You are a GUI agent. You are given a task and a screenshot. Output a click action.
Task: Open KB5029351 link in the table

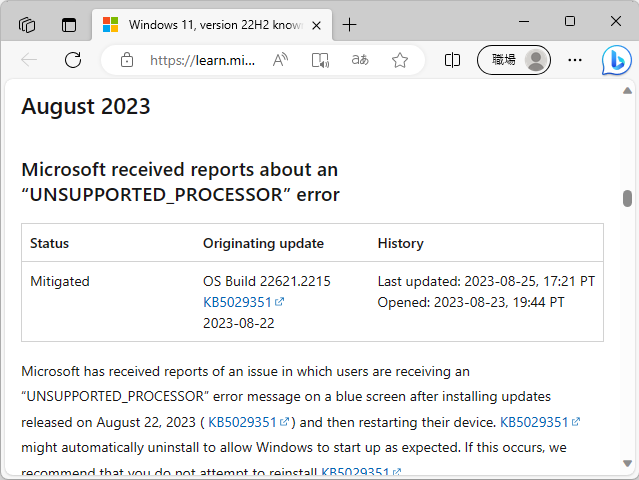click(x=243, y=302)
